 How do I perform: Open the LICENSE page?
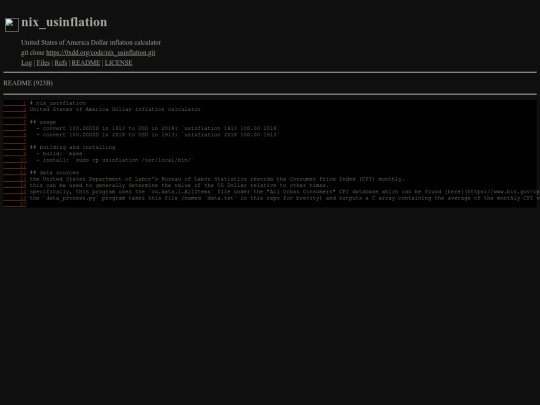[118, 63]
